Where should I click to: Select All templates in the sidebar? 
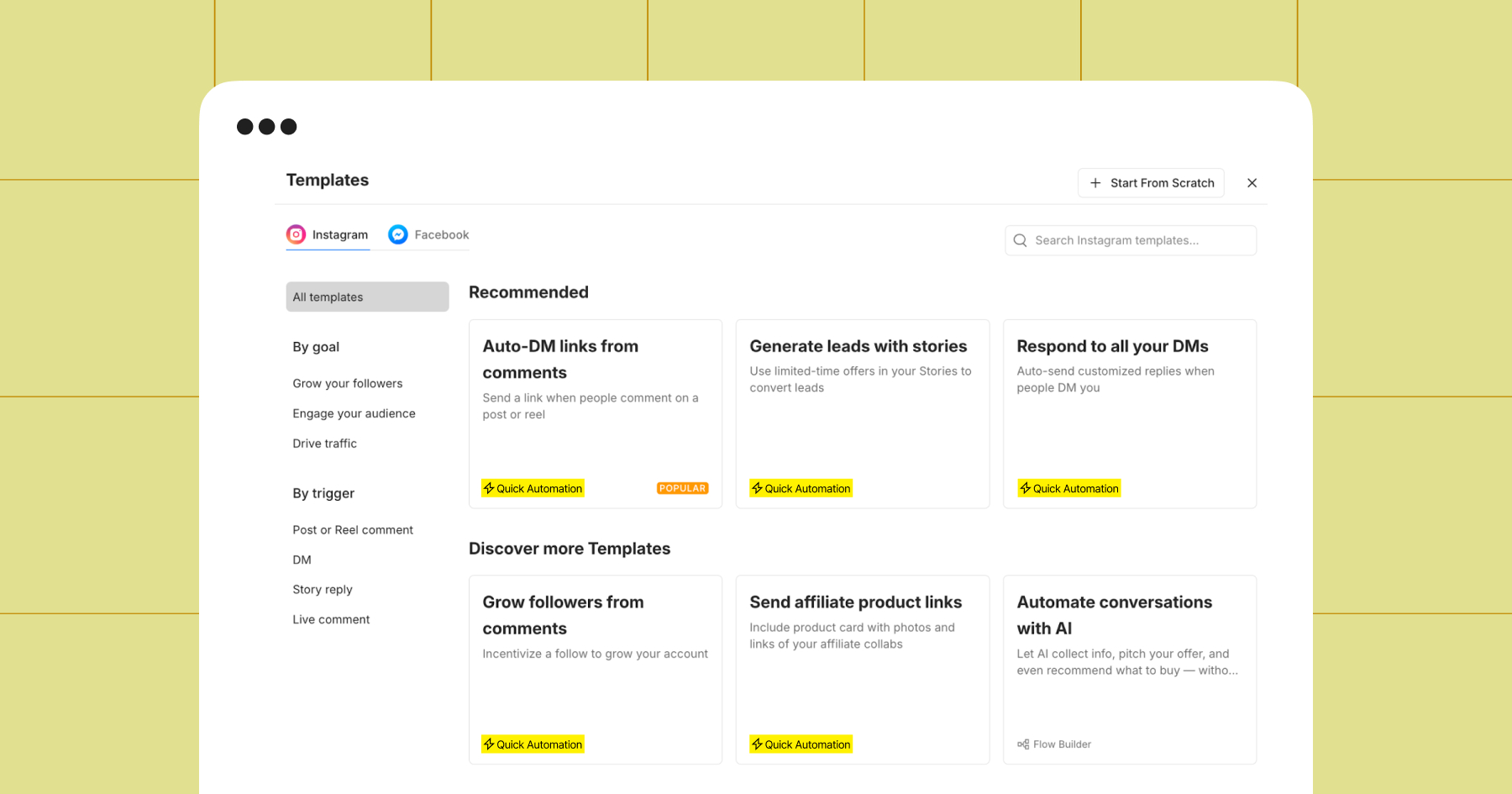[x=367, y=297]
